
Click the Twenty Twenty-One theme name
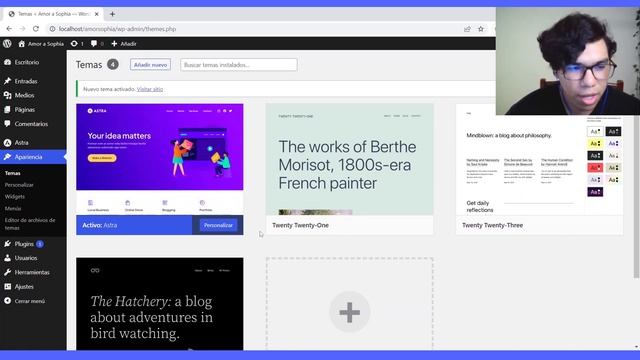tap(300, 225)
